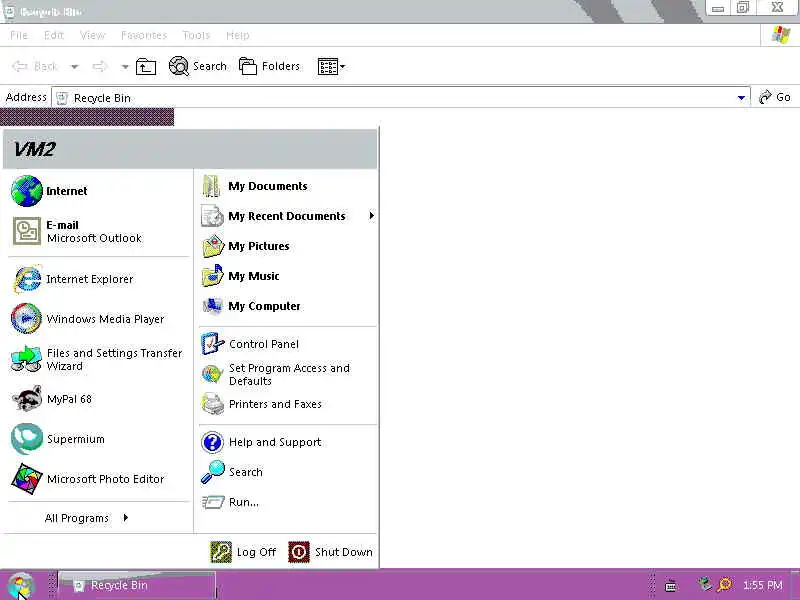This screenshot has height=600, width=800.
Task: Open My Documents folder
Action: click(x=288, y=186)
